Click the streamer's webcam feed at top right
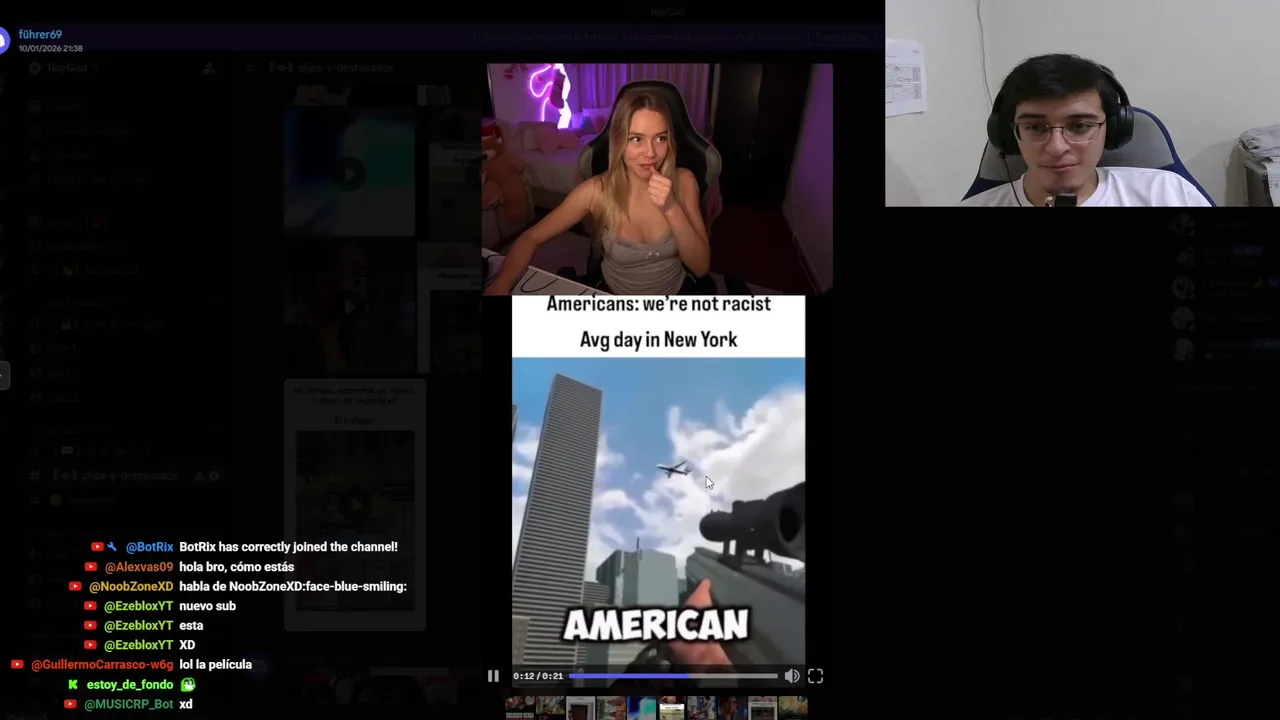The image size is (1280, 720). coord(1082,103)
